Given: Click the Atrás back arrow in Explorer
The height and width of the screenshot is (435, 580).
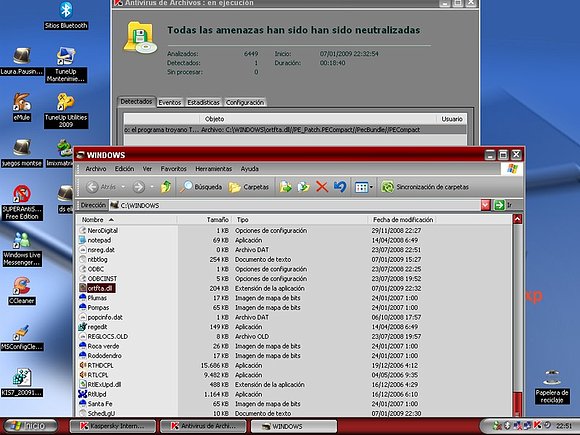Looking at the screenshot, I should click(x=92, y=187).
